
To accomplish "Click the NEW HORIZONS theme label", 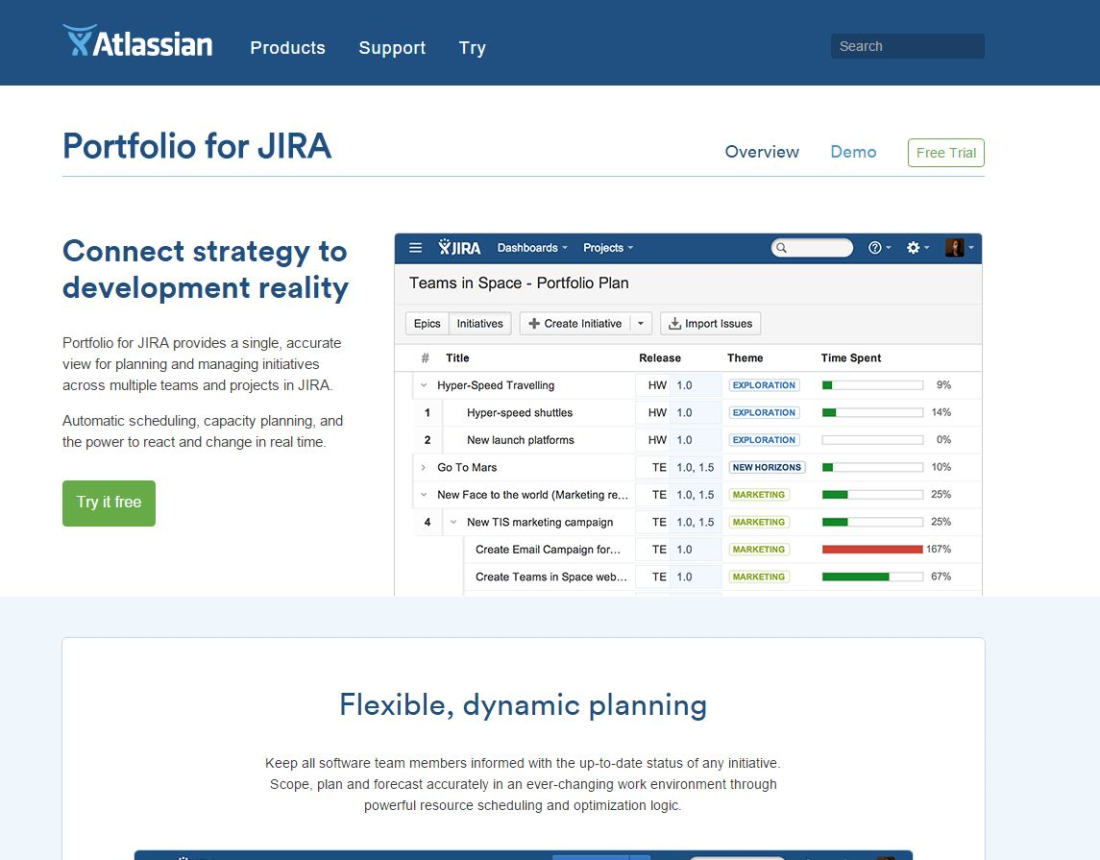I will click(767, 467).
